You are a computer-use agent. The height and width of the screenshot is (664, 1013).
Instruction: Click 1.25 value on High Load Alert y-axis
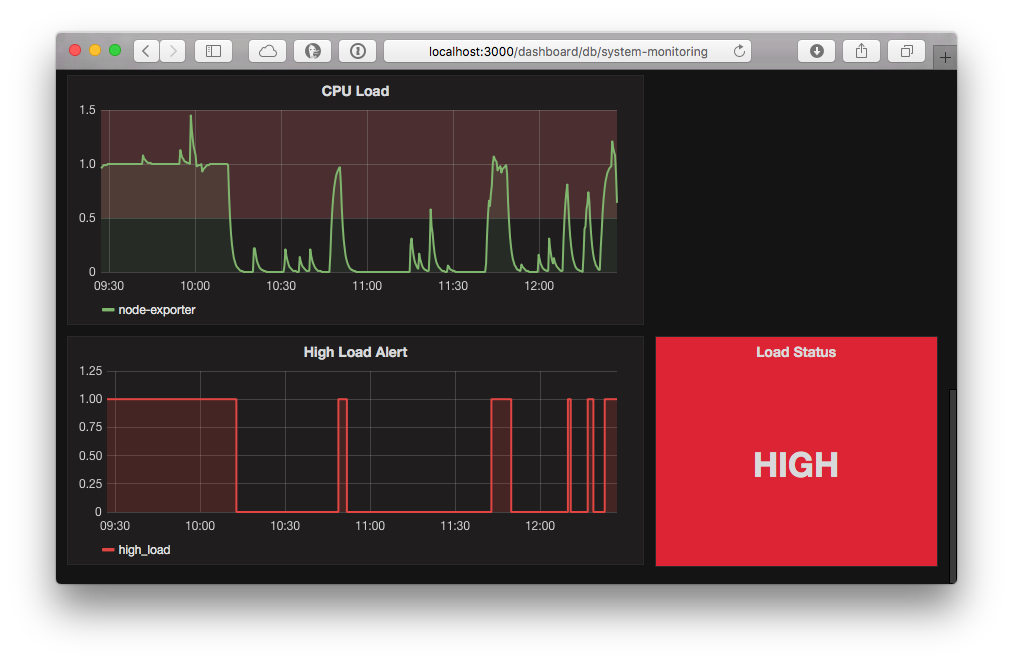pos(90,371)
